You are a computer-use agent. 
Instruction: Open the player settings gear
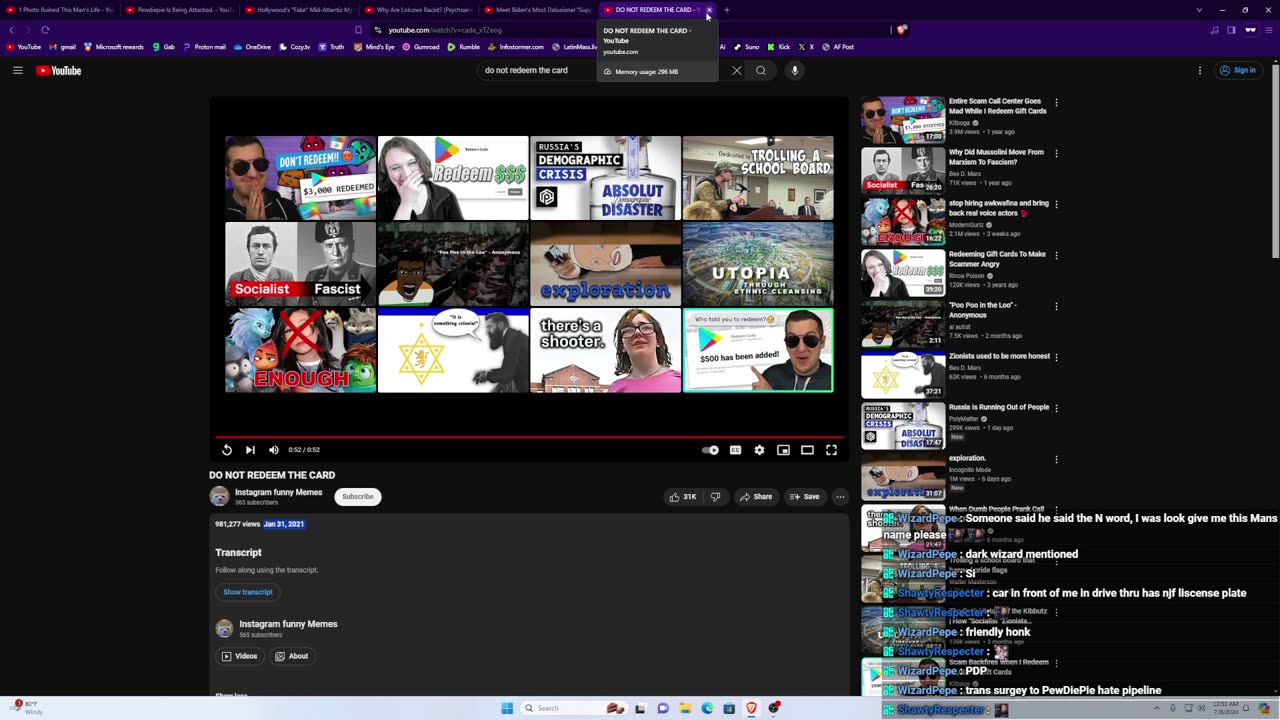coord(759,450)
